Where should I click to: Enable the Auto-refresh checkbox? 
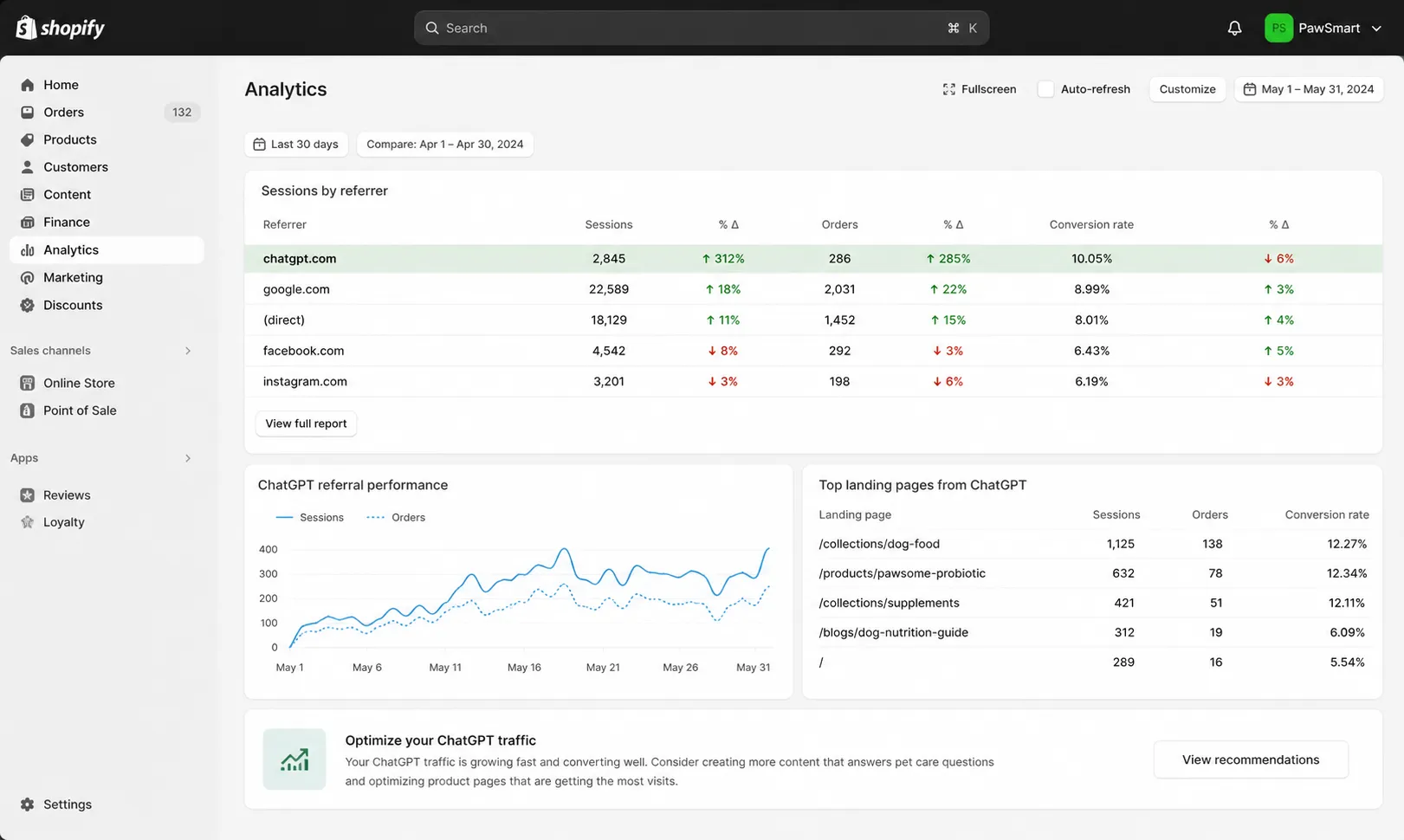pos(1045,89)
